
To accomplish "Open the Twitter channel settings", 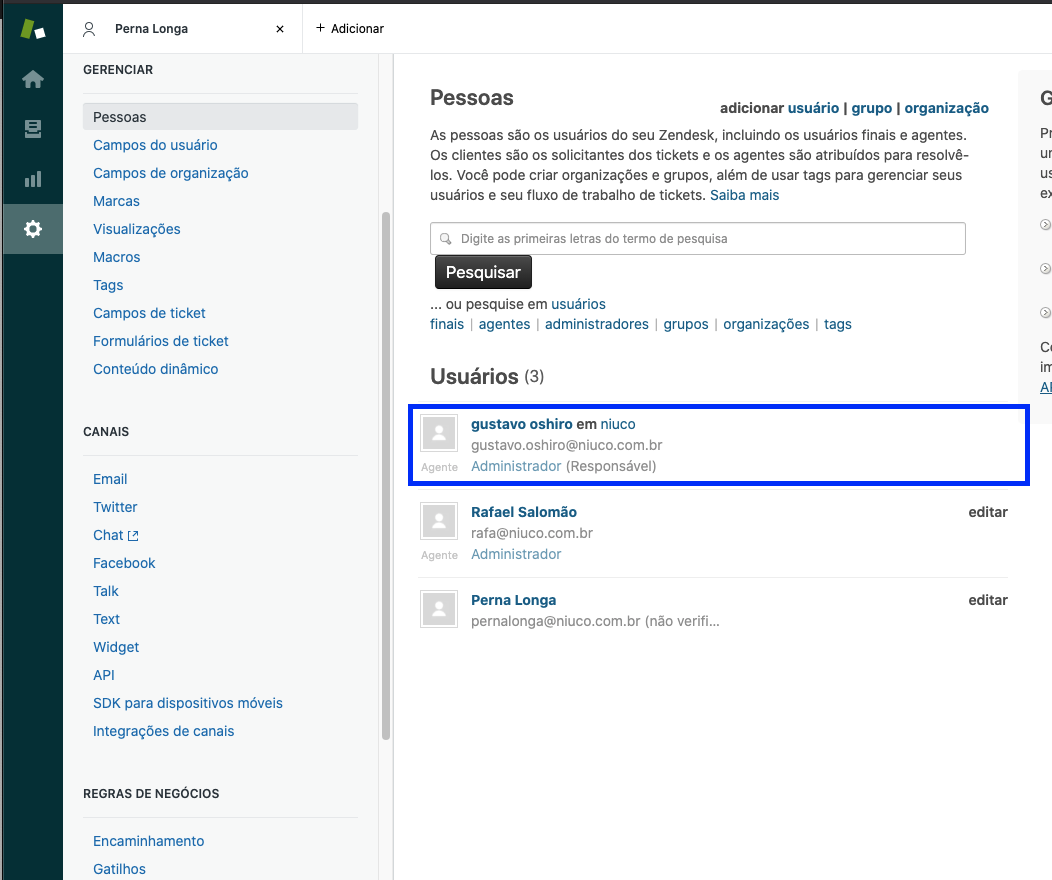I will click(x=115, y=507).
